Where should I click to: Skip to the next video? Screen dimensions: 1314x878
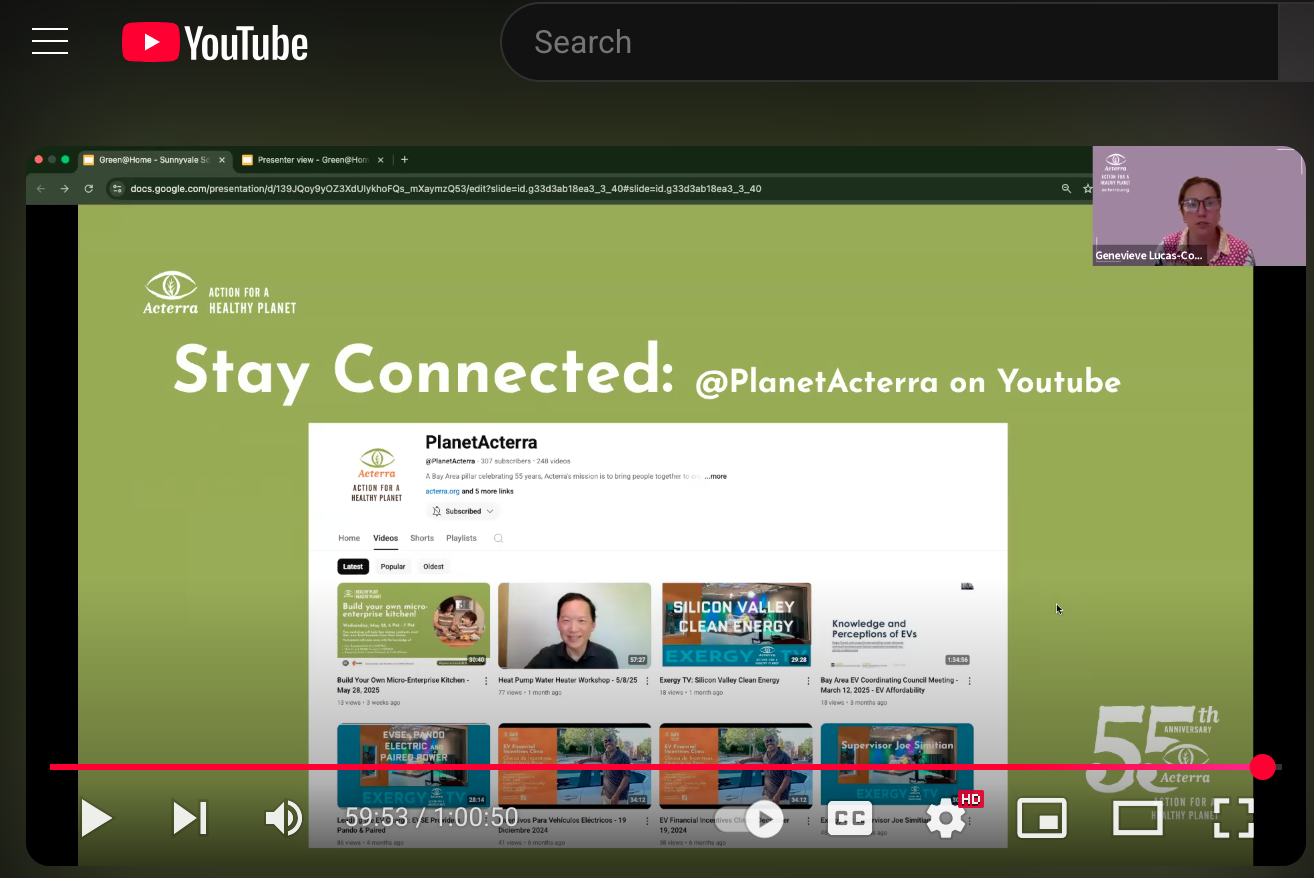pyautogui.click(x=190, y=818)
